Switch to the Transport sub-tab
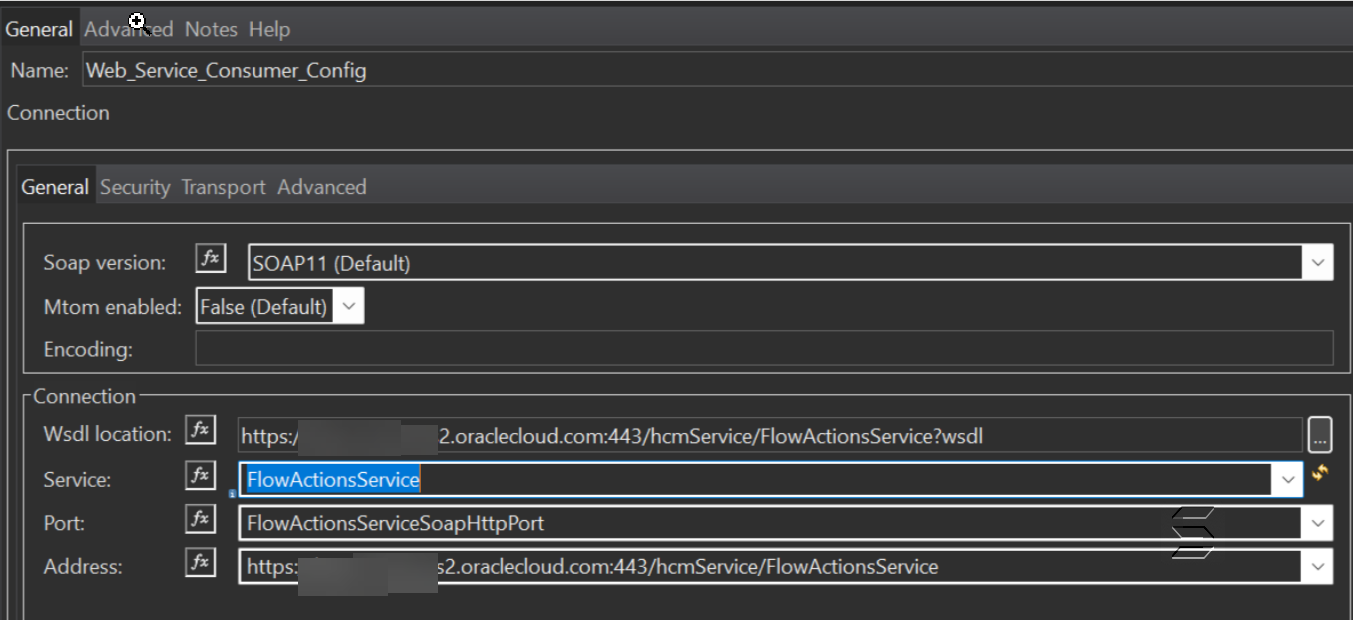Viewport: 1353px width, 620px height. click(x=224, y=187)
